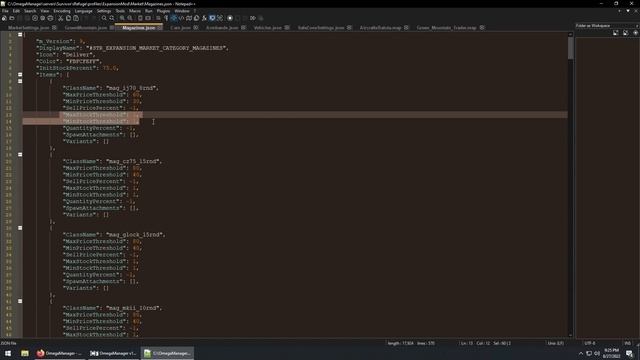Open the File menu
640x360 pixels.
[x=5, y=11]
